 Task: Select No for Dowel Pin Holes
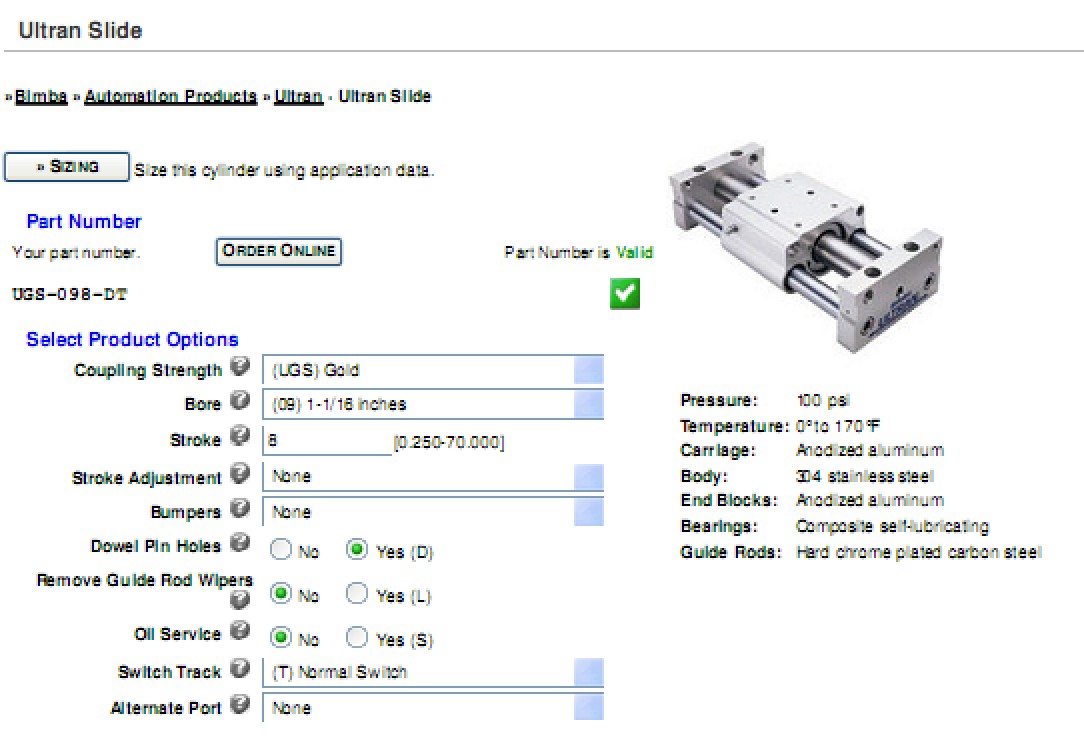281,550
